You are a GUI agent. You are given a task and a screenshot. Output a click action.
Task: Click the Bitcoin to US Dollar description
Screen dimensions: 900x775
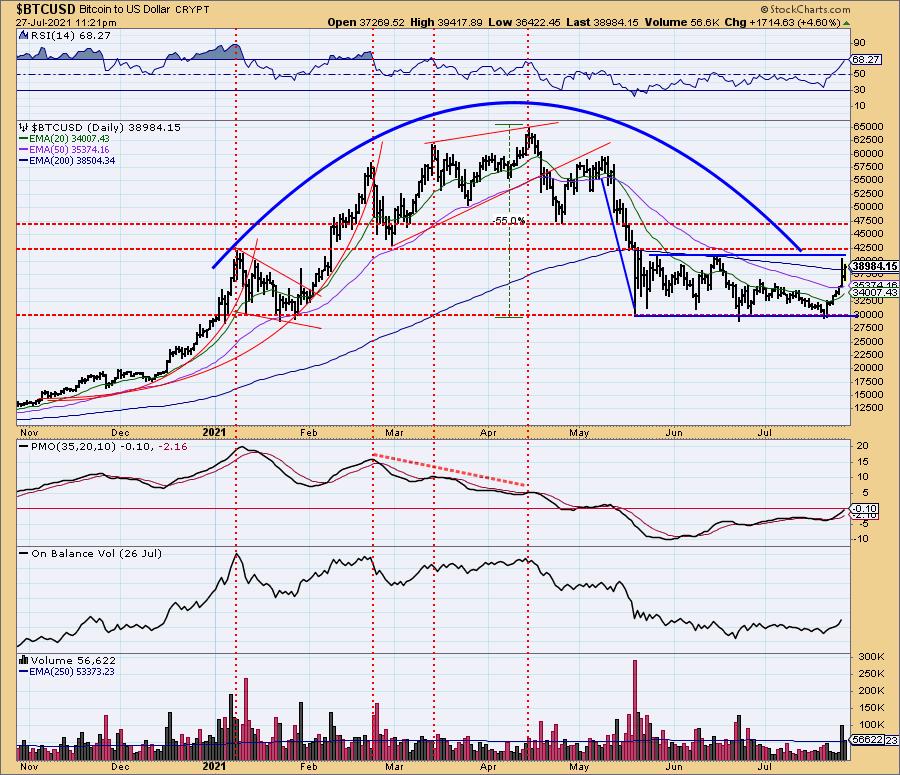coord(125,9)
